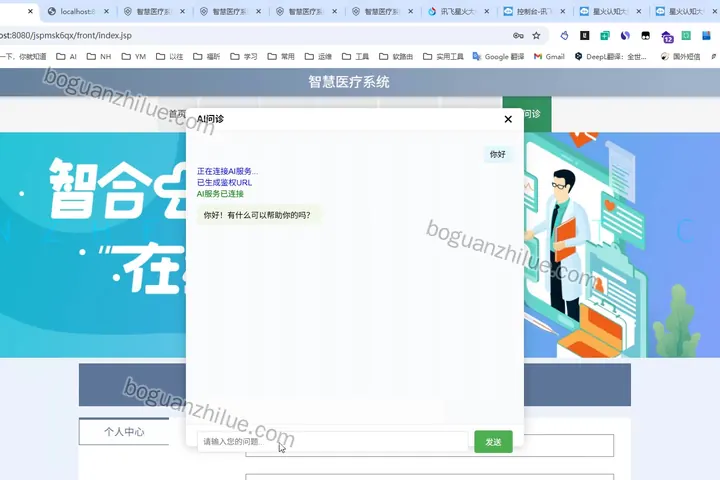Click the doctor illustration banner
Viewport: 720px width, 480px height.
click(621, 245)
